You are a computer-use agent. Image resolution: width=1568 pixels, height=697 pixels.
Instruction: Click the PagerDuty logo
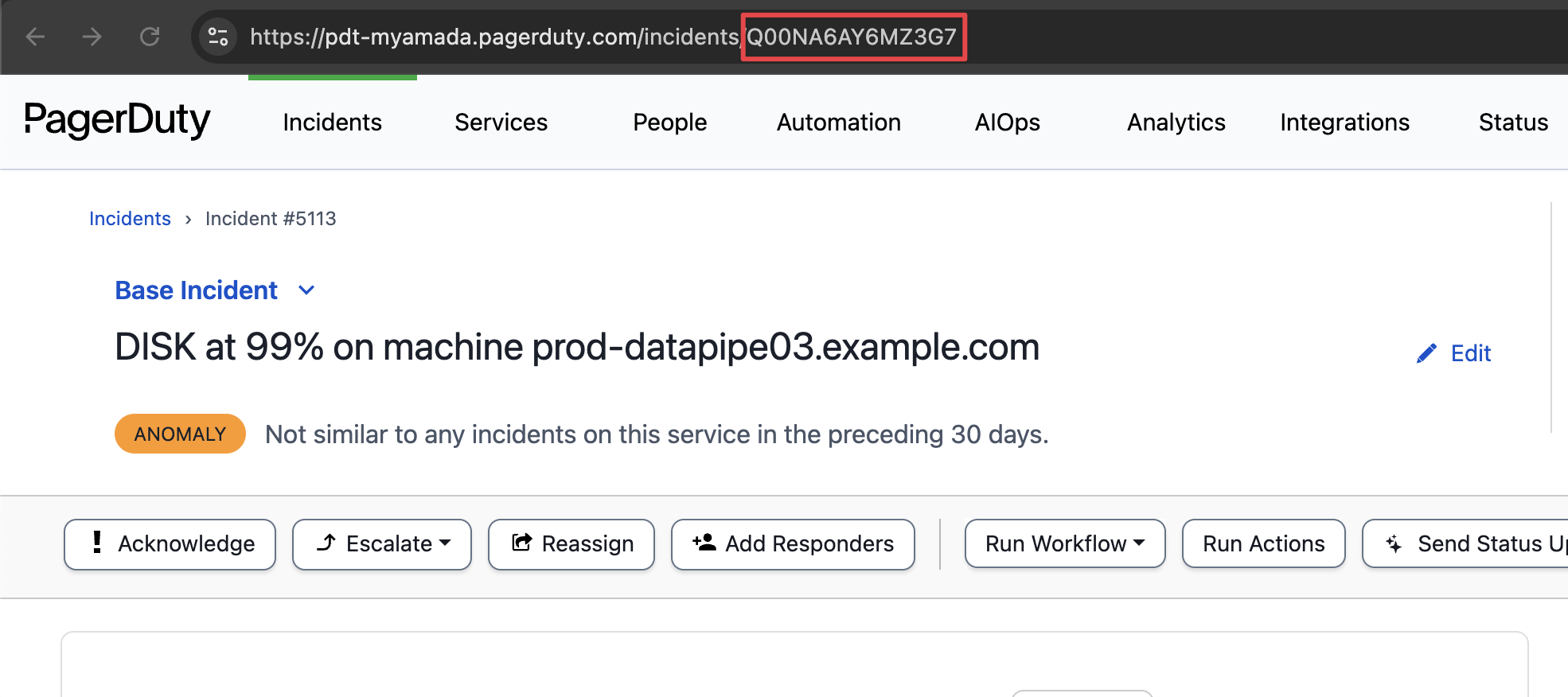tap(118, 121)
